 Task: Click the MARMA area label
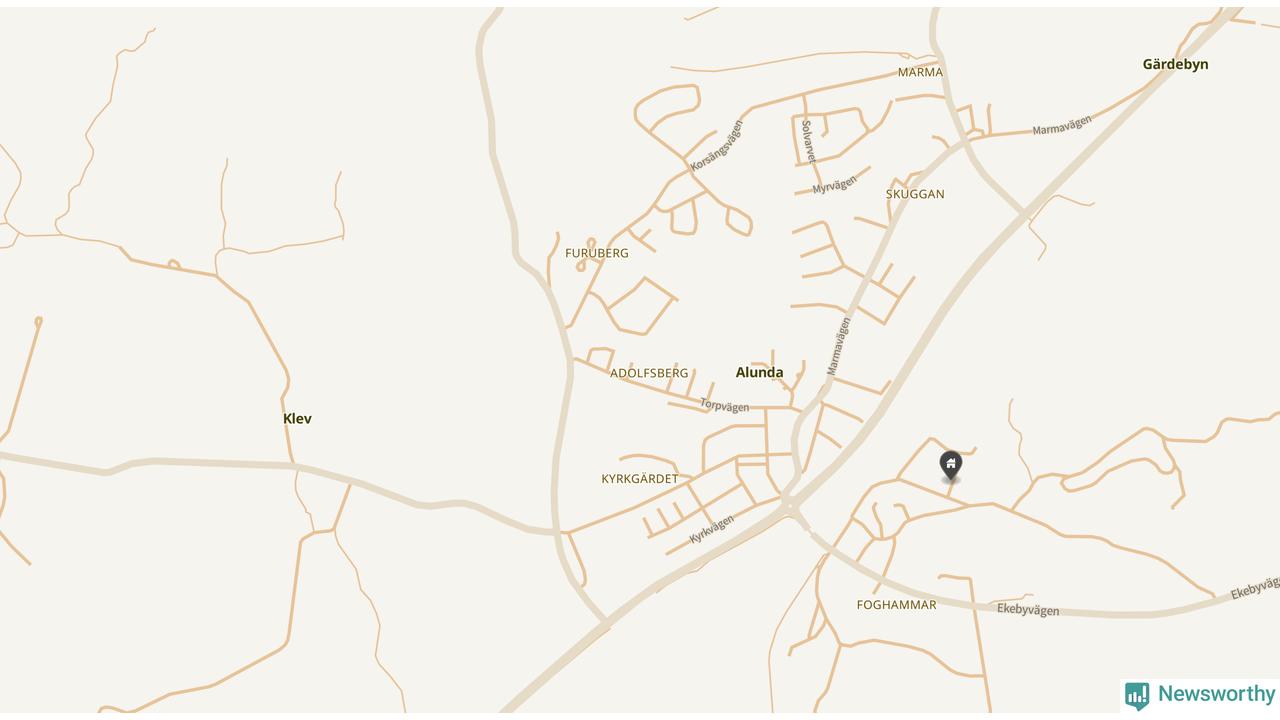(920, 72)
